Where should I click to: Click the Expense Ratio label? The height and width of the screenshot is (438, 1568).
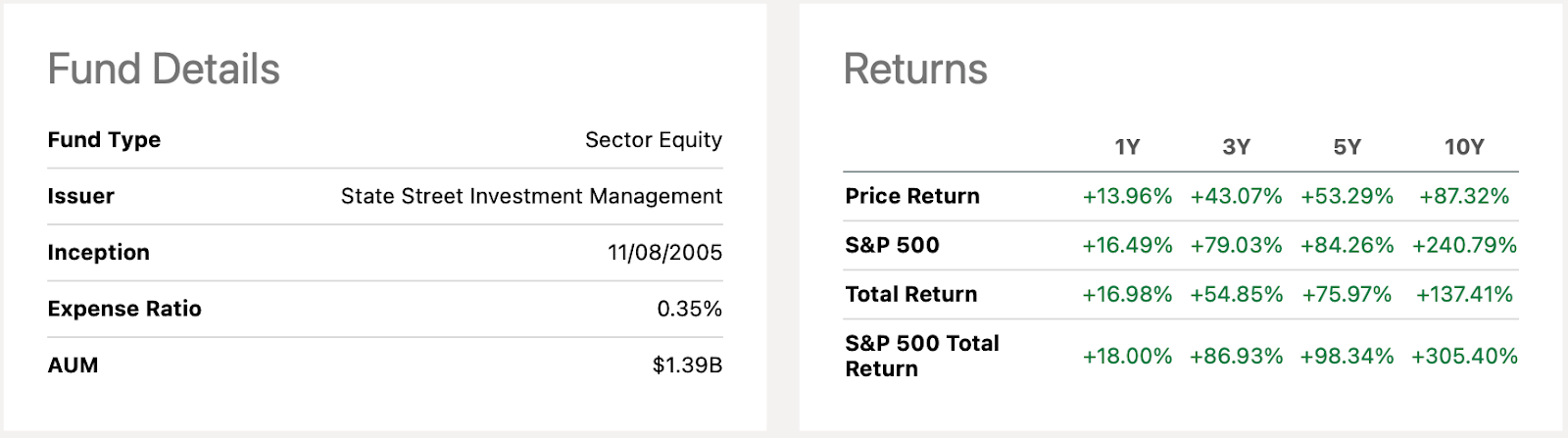pos(124,309)
